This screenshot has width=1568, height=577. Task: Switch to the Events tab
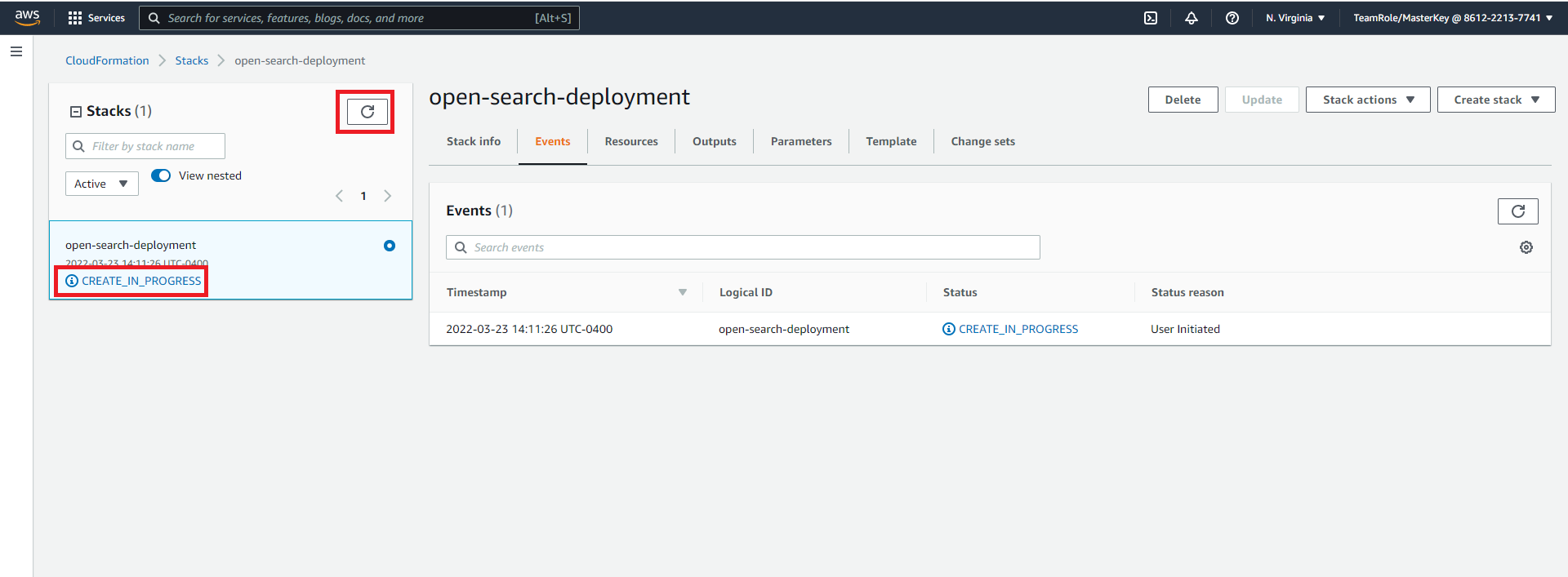[x=553, y=141]
